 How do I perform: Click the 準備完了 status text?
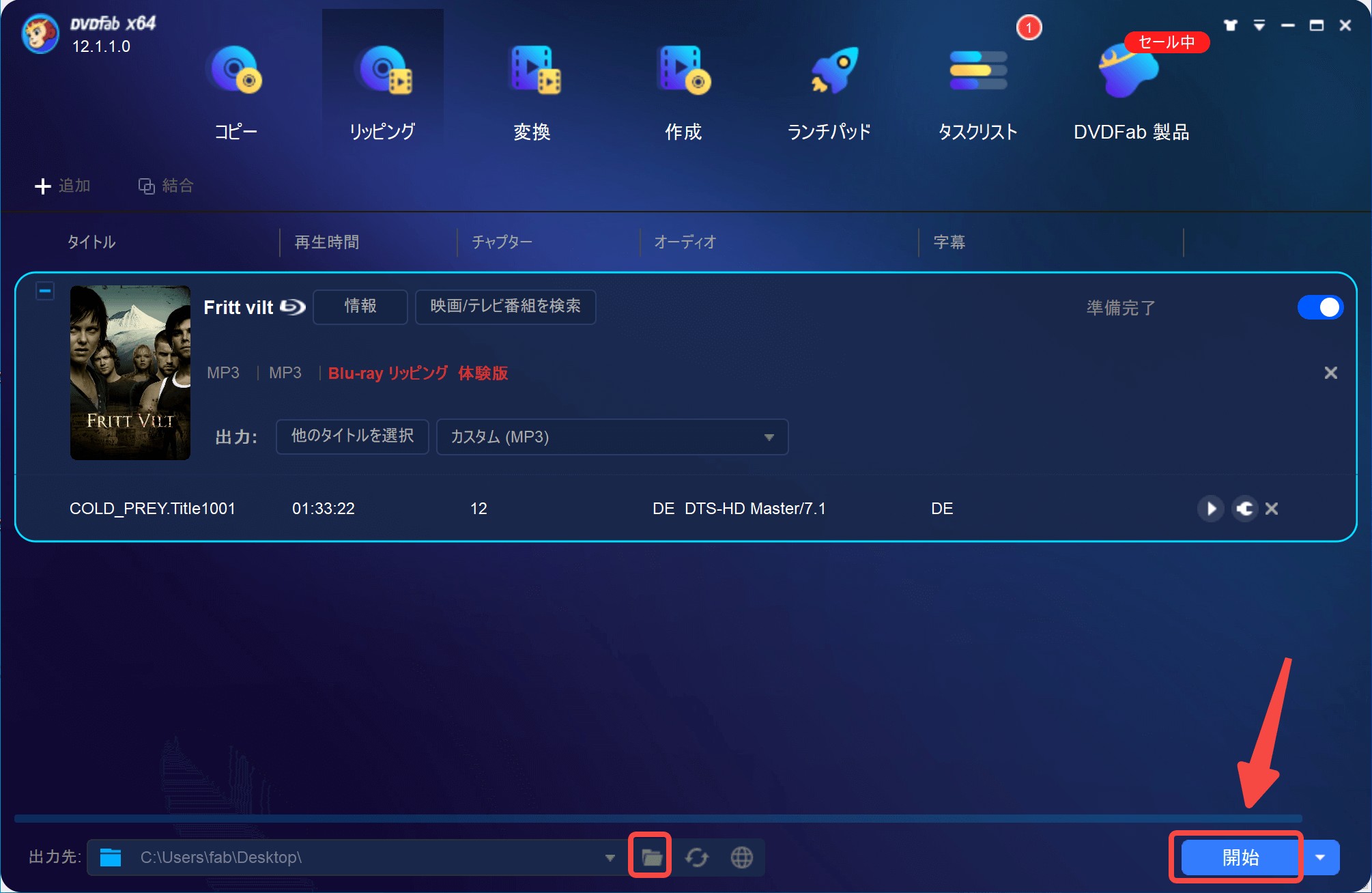pyautogui.click(x=1121, y=308)
